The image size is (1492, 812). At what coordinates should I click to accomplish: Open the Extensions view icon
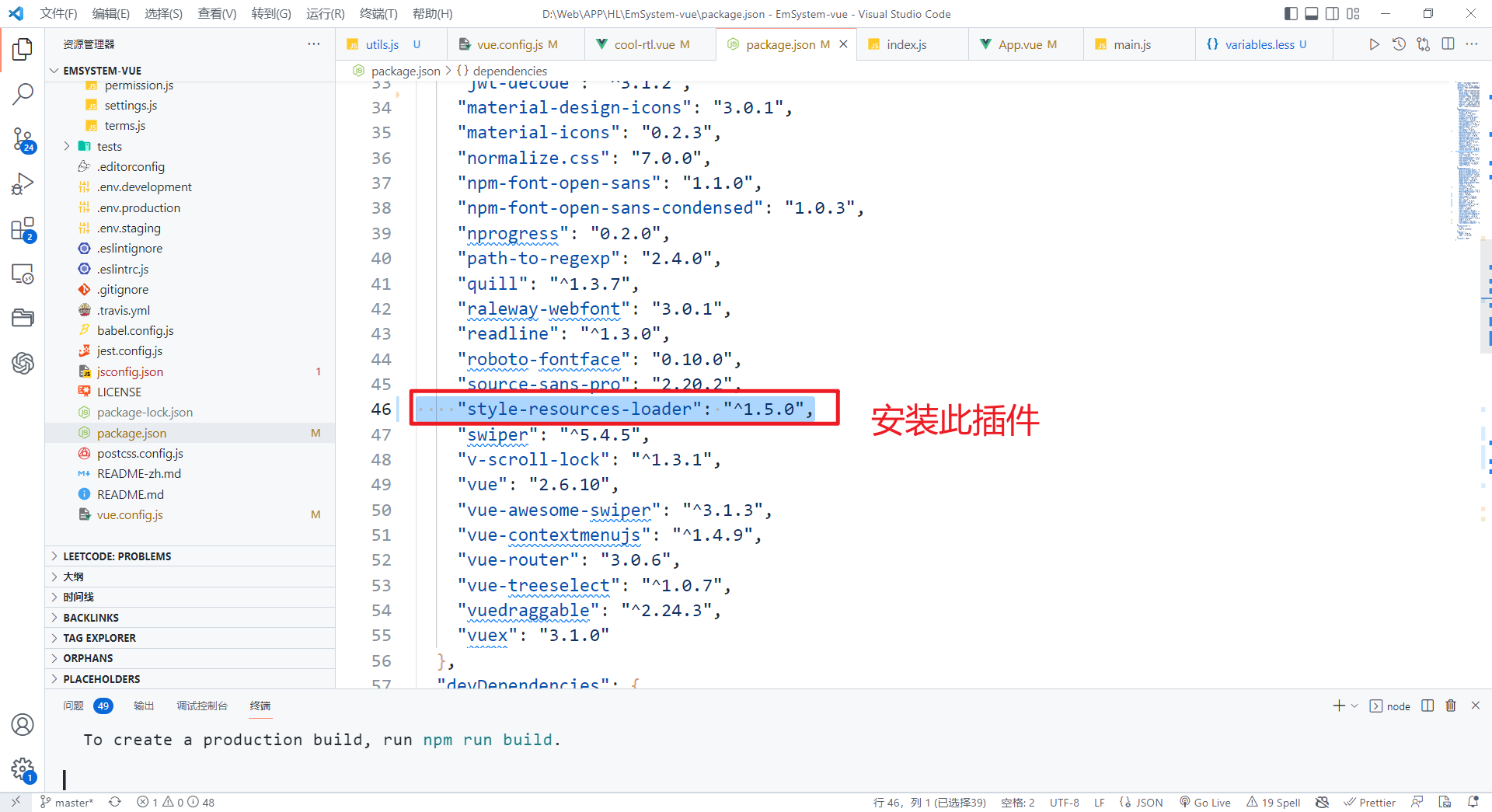pyautogui.click(x=23, y=230)
